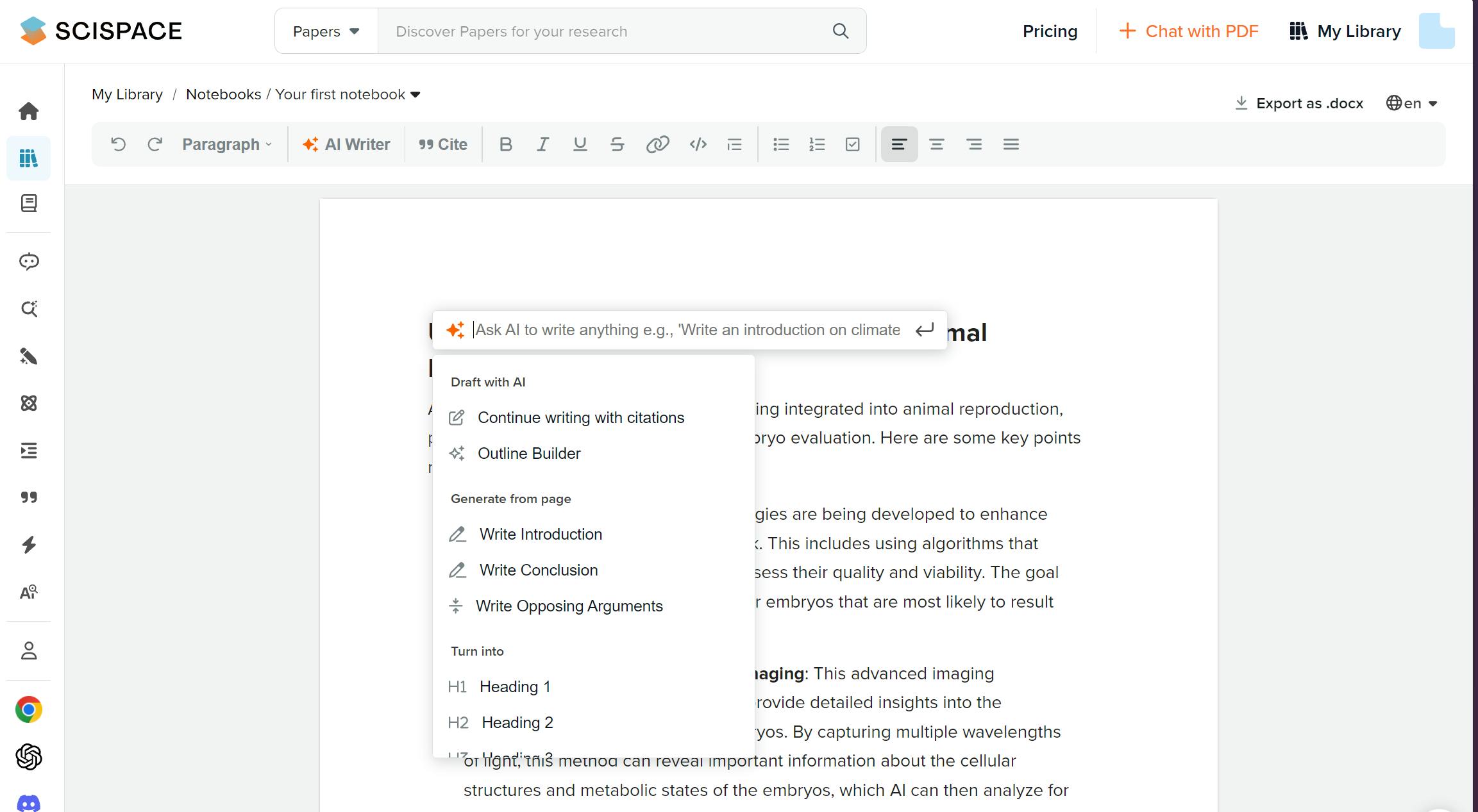Open the Home page from sidebar
1478x812 pixels.
pyautogui.click(x=29, y=111)
